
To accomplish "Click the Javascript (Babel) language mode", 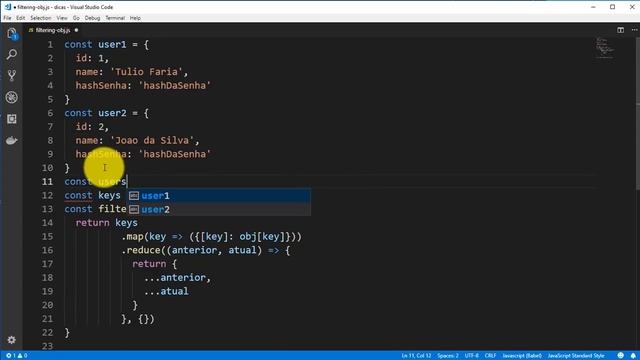I will 522,356.
